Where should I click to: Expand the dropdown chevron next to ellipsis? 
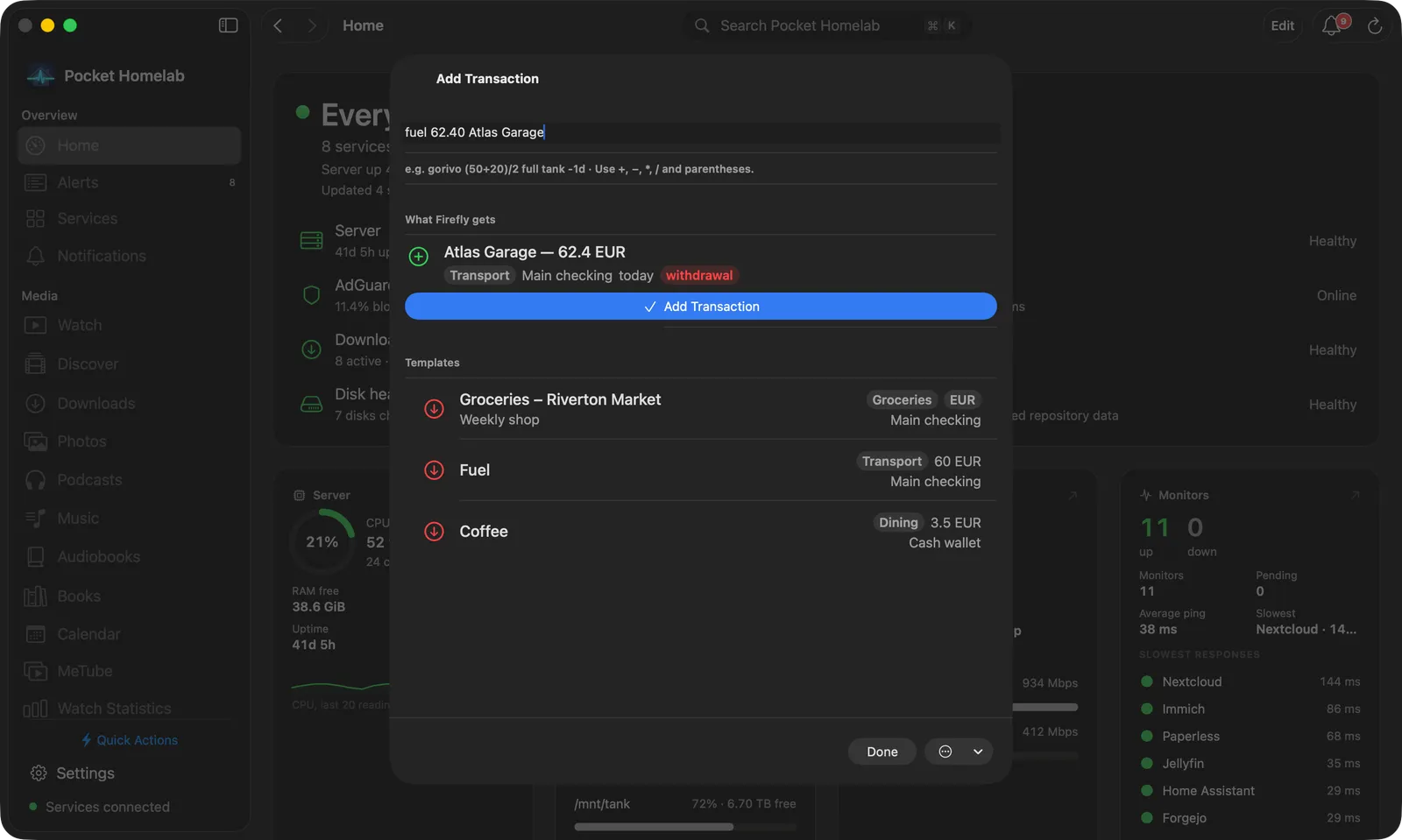(x=978, y=752)
